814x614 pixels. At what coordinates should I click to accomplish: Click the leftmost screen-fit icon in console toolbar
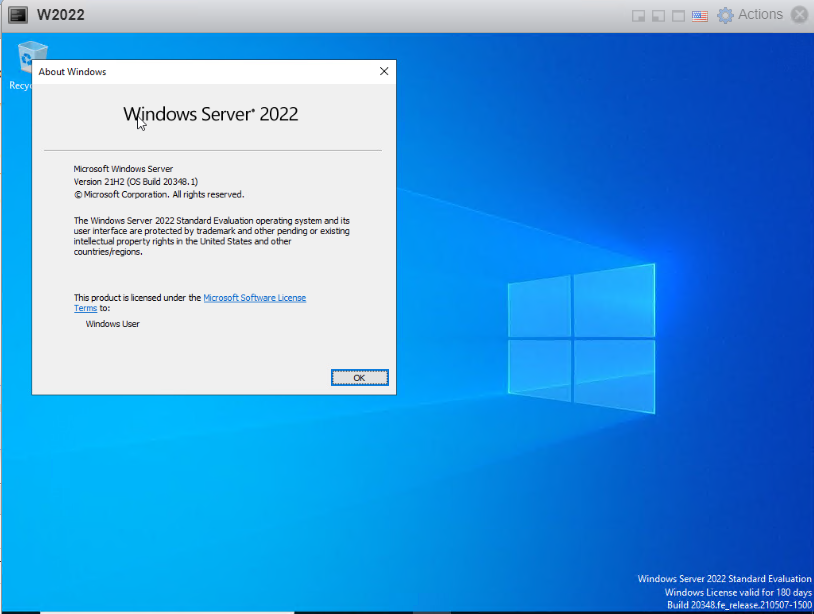click(638, 15)
